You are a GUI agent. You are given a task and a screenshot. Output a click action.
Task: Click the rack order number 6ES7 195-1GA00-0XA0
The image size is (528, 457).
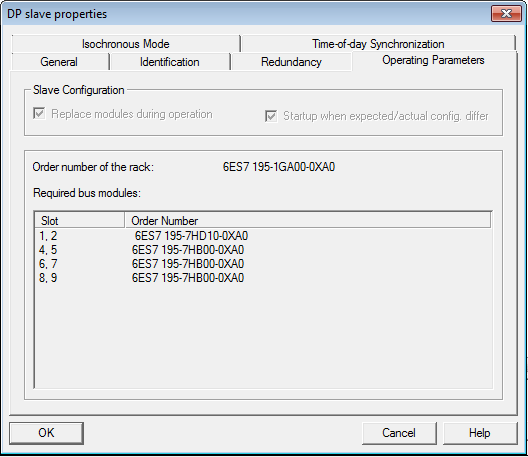279,167
